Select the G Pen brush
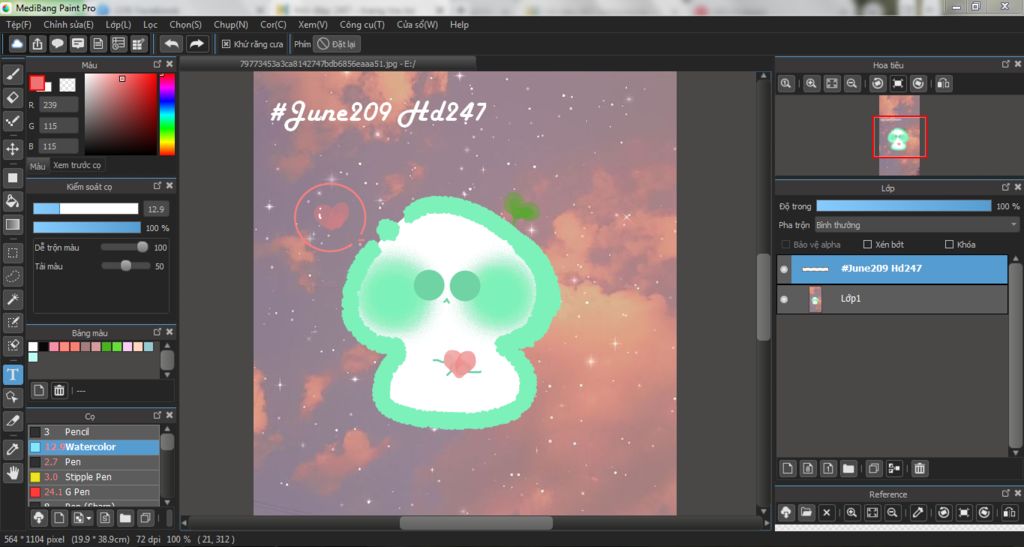The width and height of the screenshot is (1024, 547). click(x=93, y=492)
